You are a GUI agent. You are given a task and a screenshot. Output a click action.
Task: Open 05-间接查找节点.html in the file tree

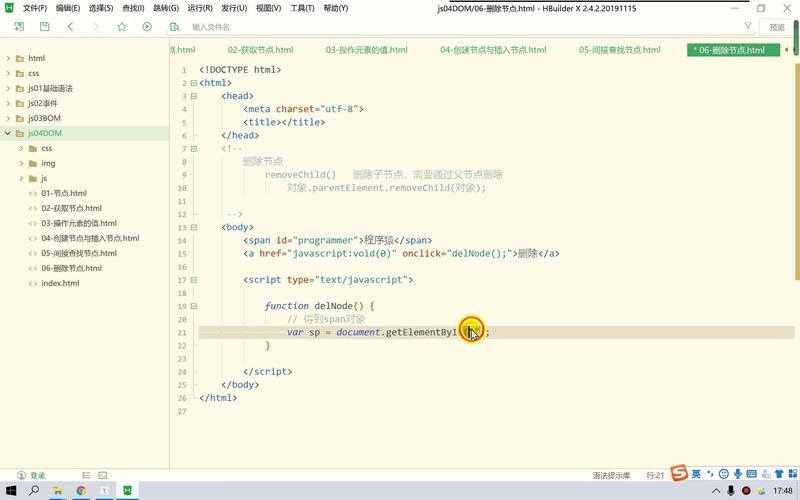point(79,253)
